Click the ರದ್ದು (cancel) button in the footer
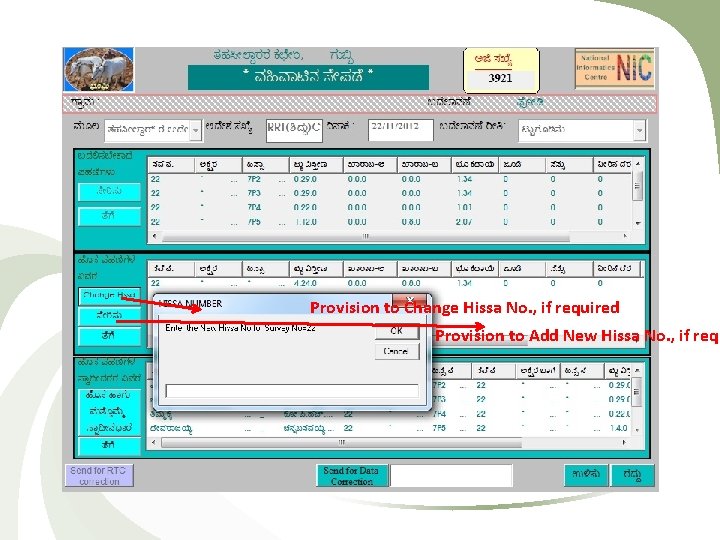 click(633, 475)
